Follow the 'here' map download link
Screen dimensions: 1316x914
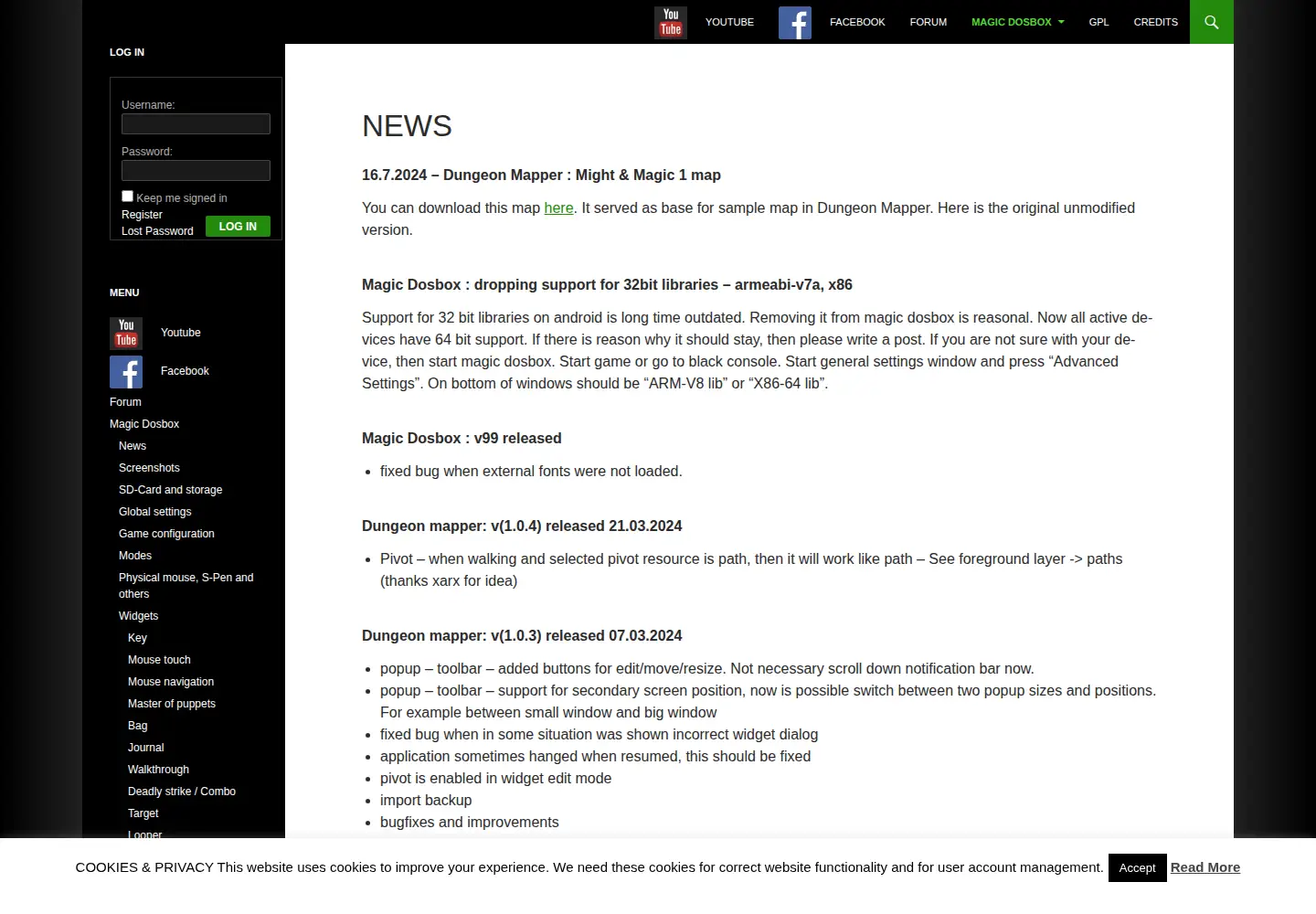click(x=559, y=208)
